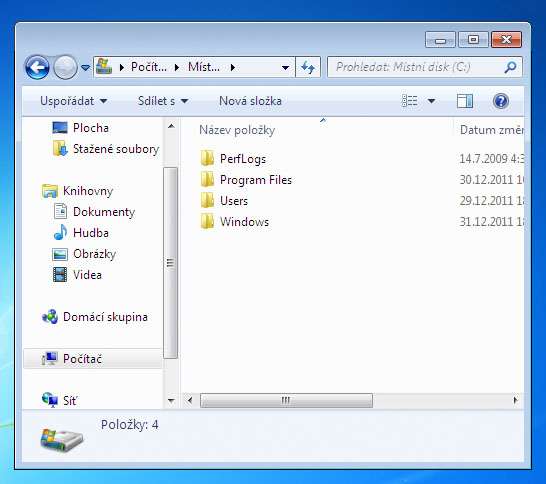
Task: Create new folder via Nová složka
Action: 250,101
